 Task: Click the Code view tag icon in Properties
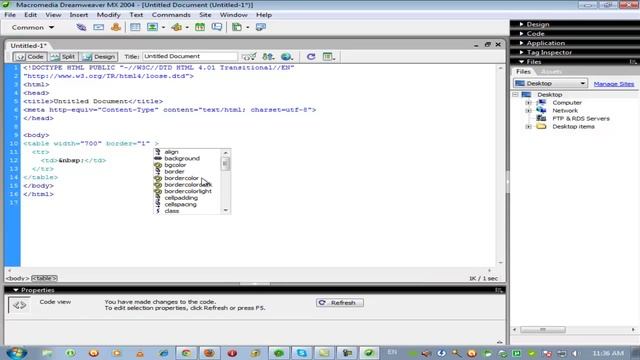pos(19,305)
